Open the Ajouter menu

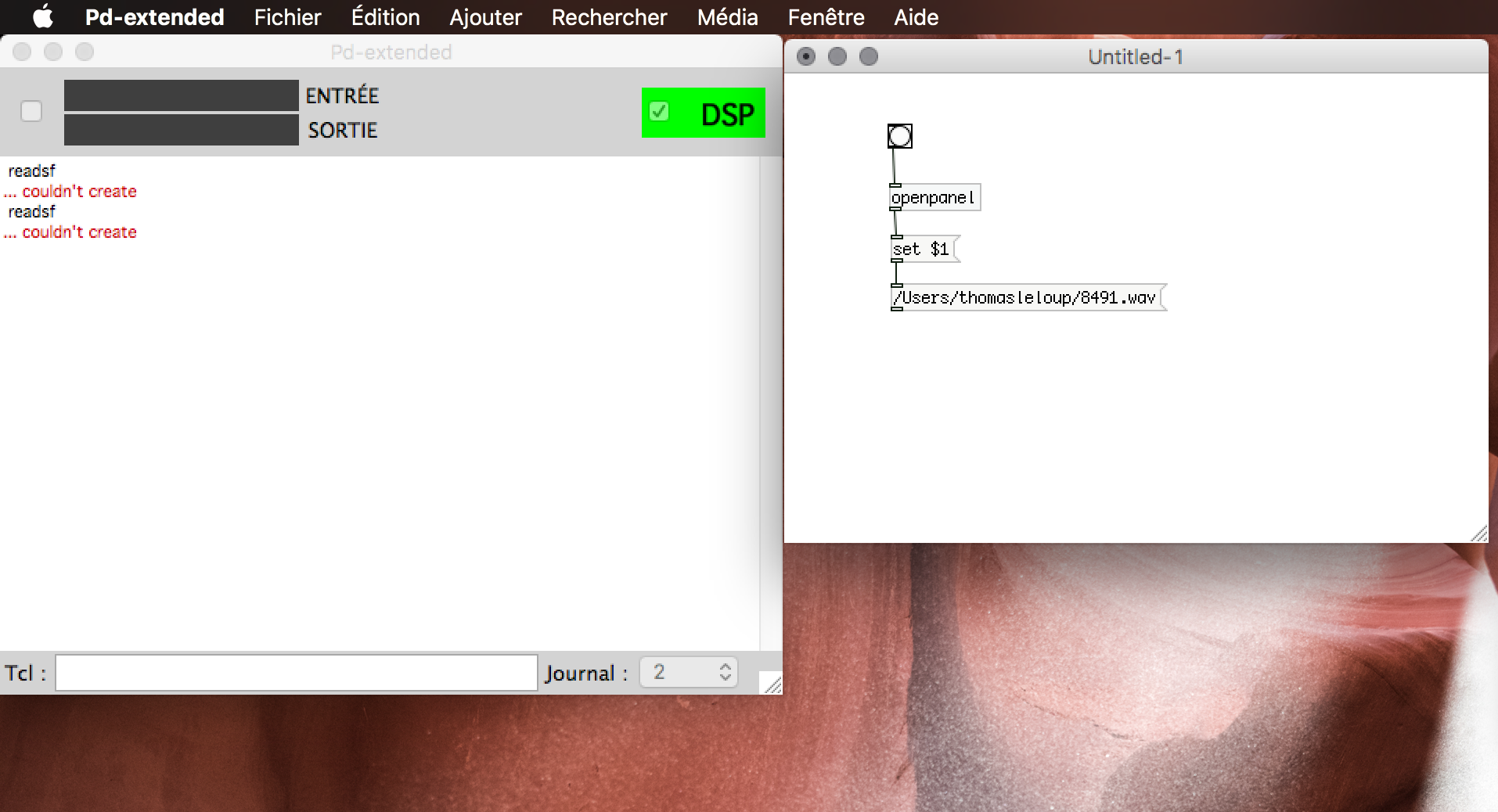(x=485, y=16)
